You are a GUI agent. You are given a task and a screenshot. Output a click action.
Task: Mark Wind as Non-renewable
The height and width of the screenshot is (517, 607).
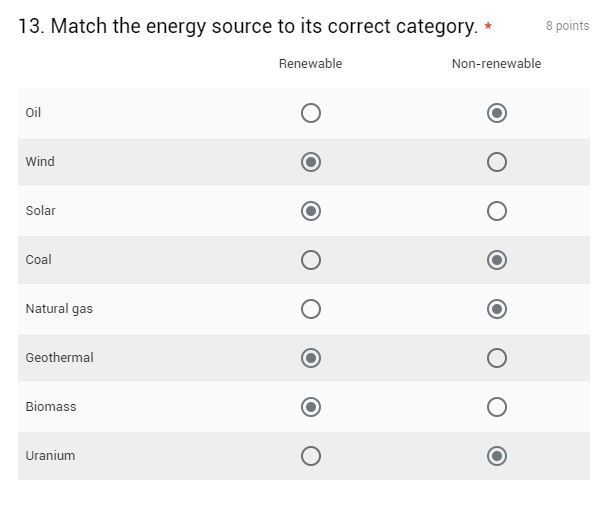click(496, 162)
